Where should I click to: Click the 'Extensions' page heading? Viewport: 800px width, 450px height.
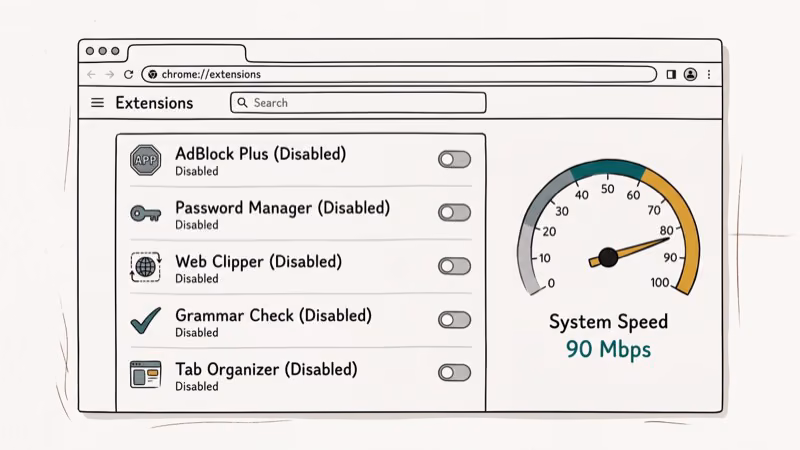[x=154, y=103]
